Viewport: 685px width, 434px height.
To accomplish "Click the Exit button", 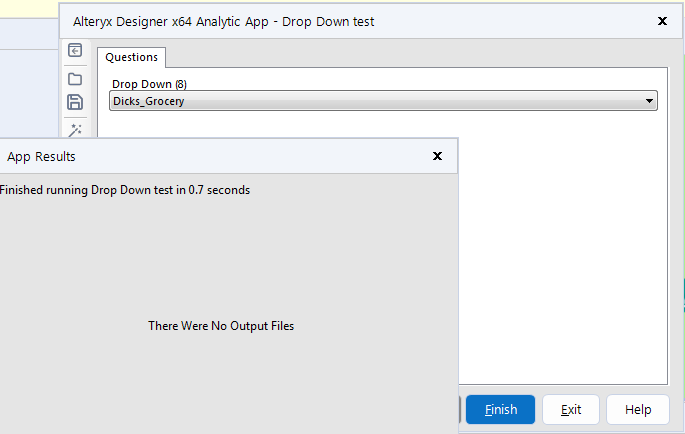I will pyautogui.click(x=571, y=409).
